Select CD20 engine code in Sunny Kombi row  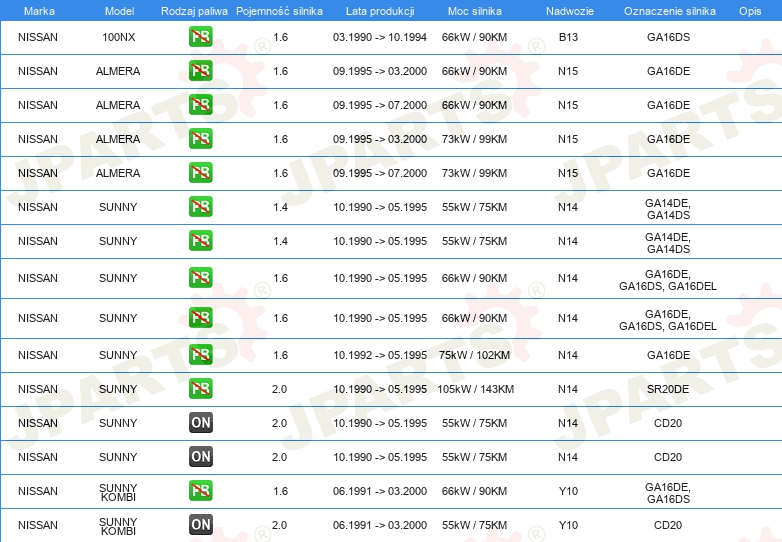[668, 525]
